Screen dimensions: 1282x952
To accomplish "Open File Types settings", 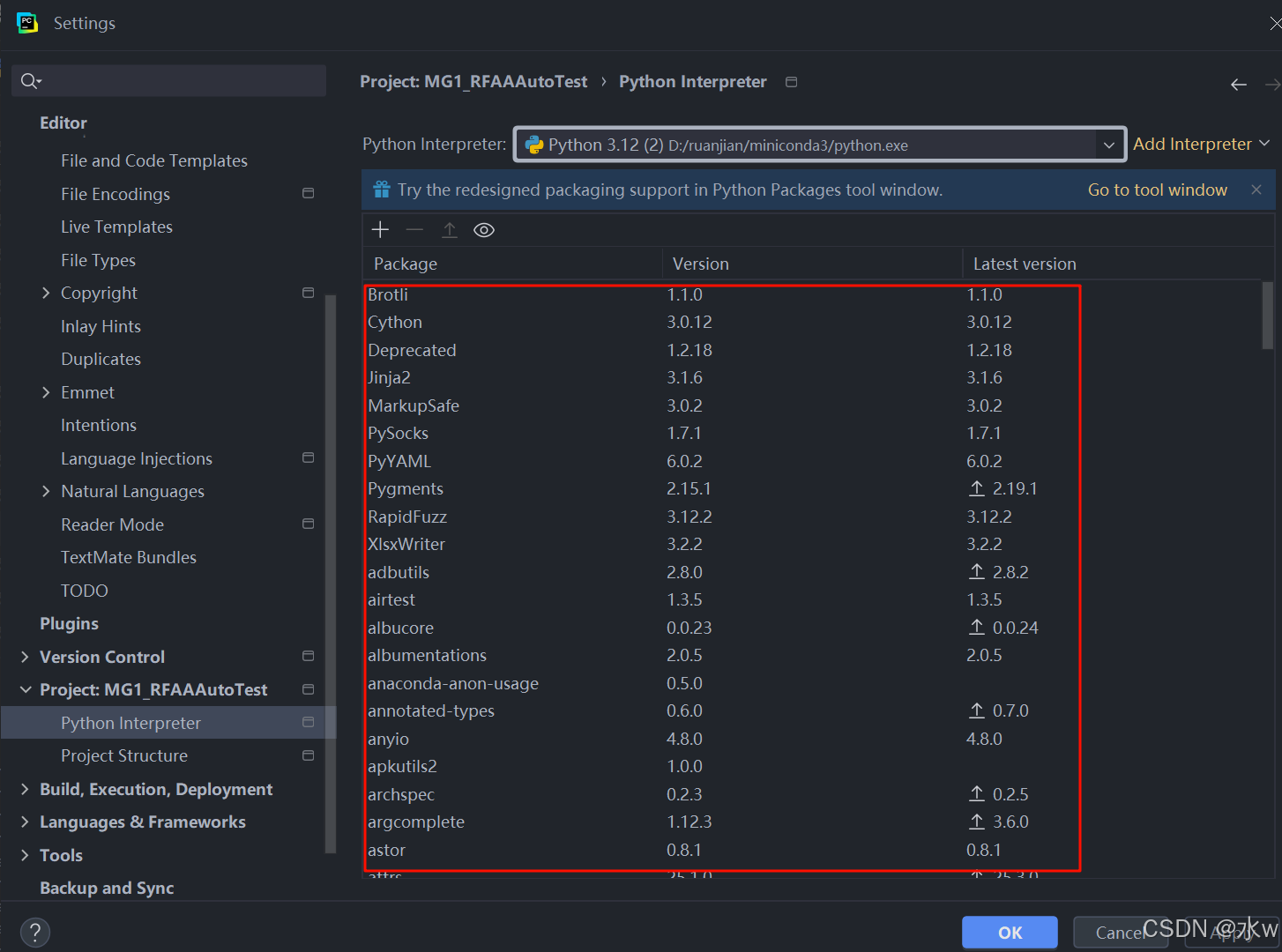I will tap(98, 260).
